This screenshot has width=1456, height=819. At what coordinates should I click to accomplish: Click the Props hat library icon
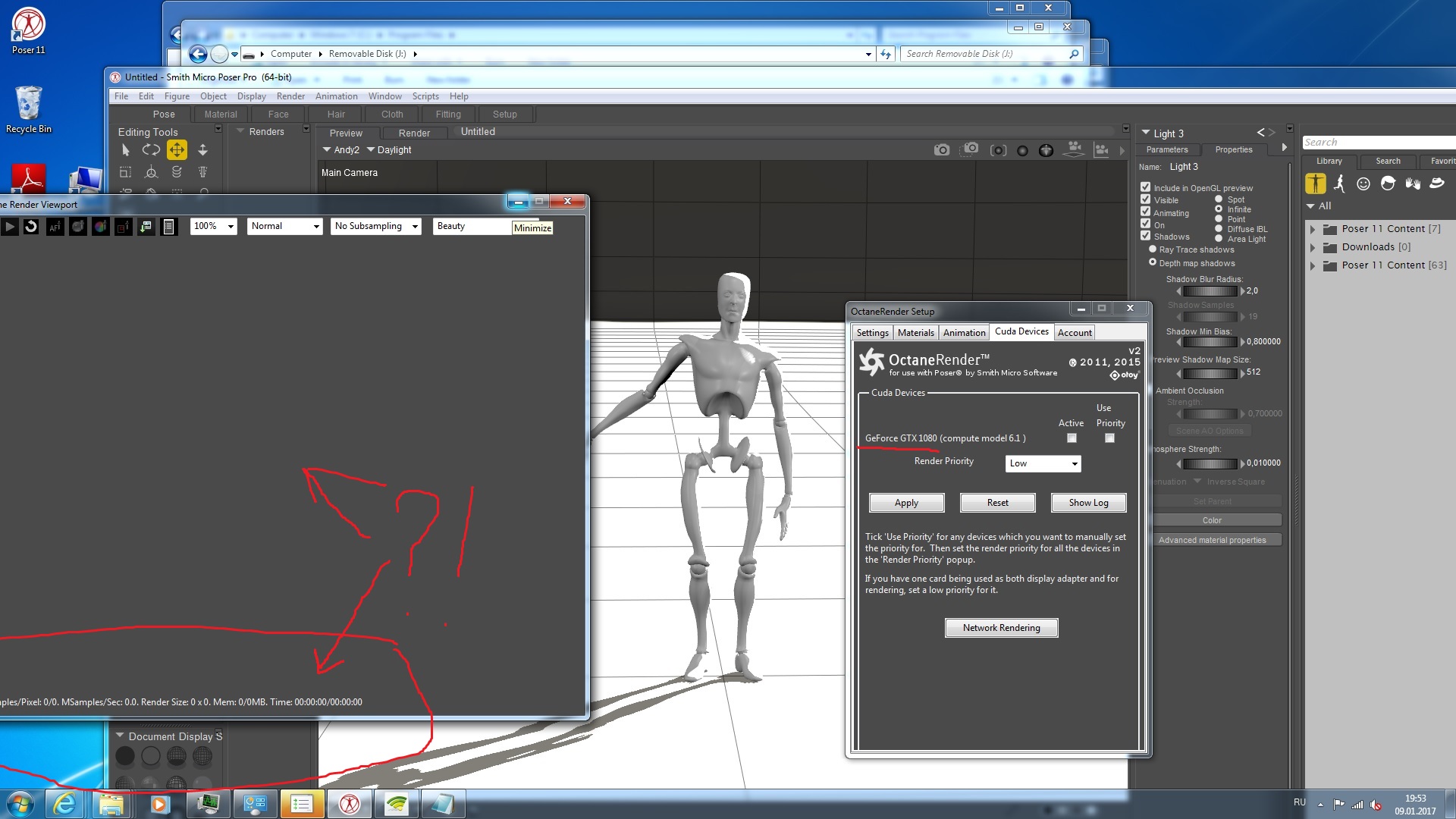pos(1436,184)
